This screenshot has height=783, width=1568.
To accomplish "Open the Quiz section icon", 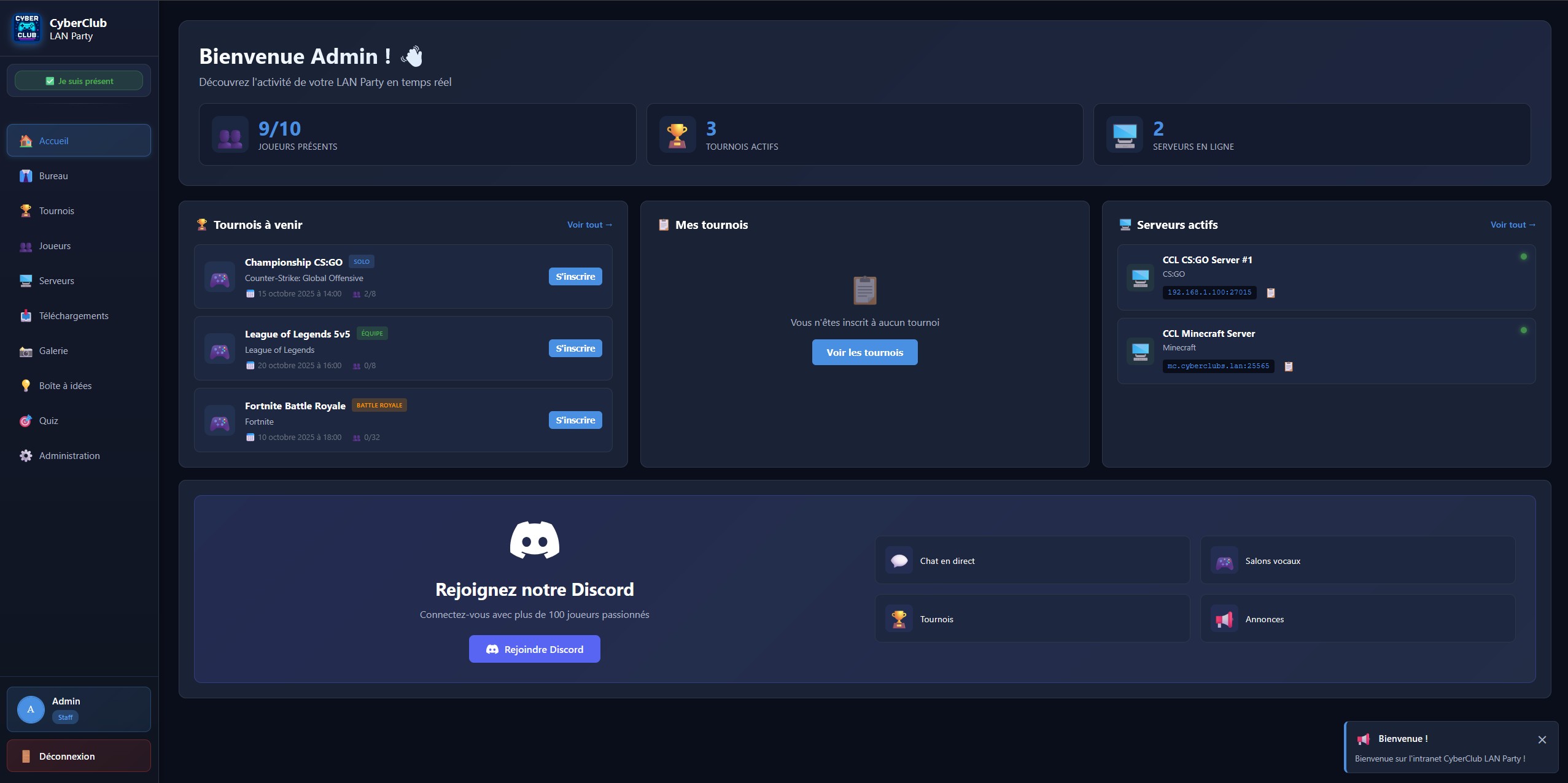I will [26, 420].
